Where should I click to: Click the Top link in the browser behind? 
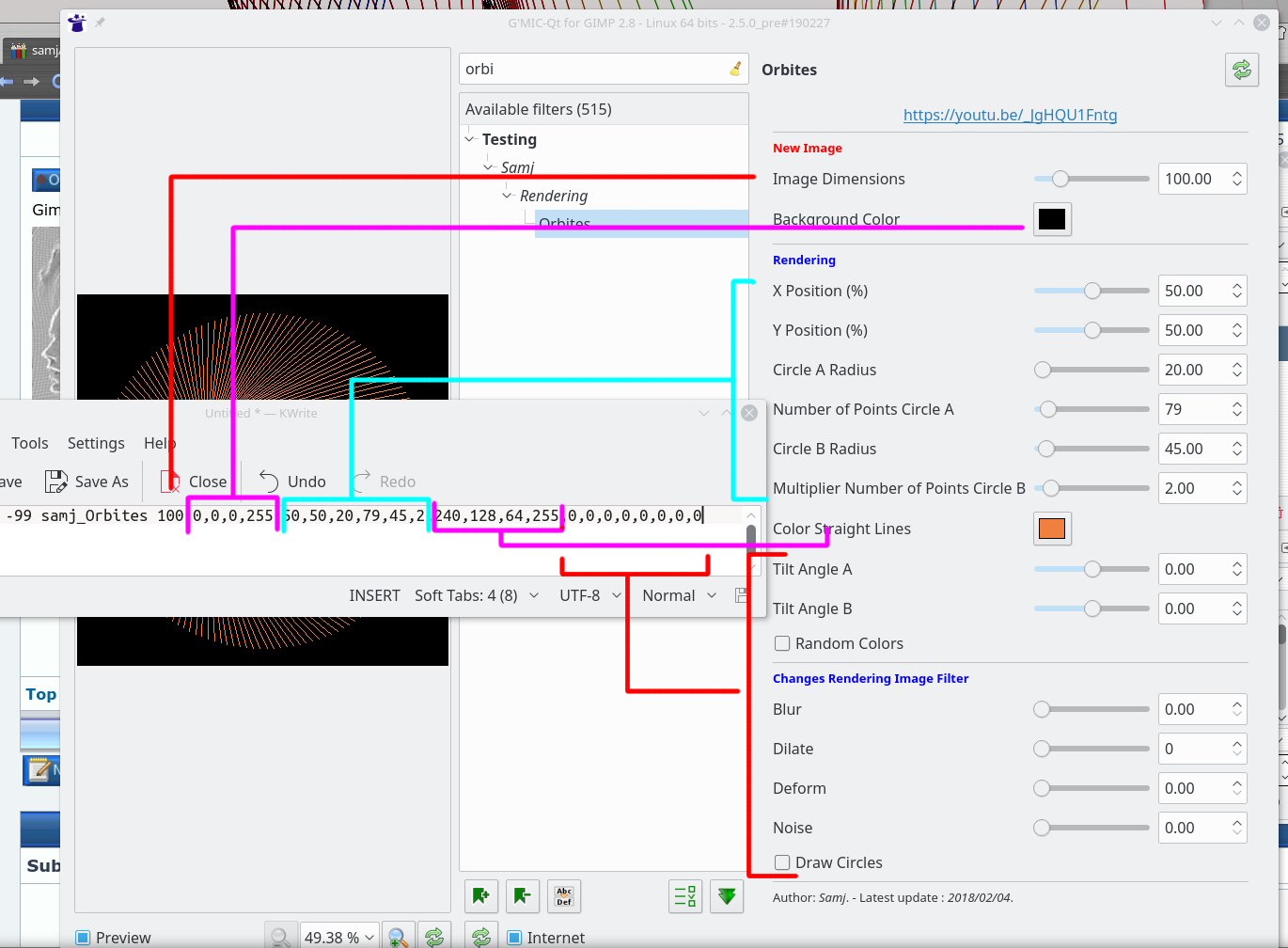coord(40,694)
